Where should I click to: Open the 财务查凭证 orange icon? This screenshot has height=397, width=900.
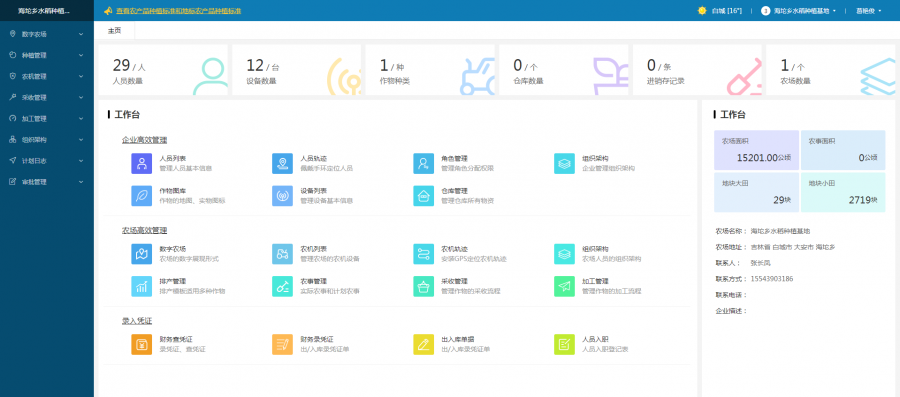pos(141,344)
